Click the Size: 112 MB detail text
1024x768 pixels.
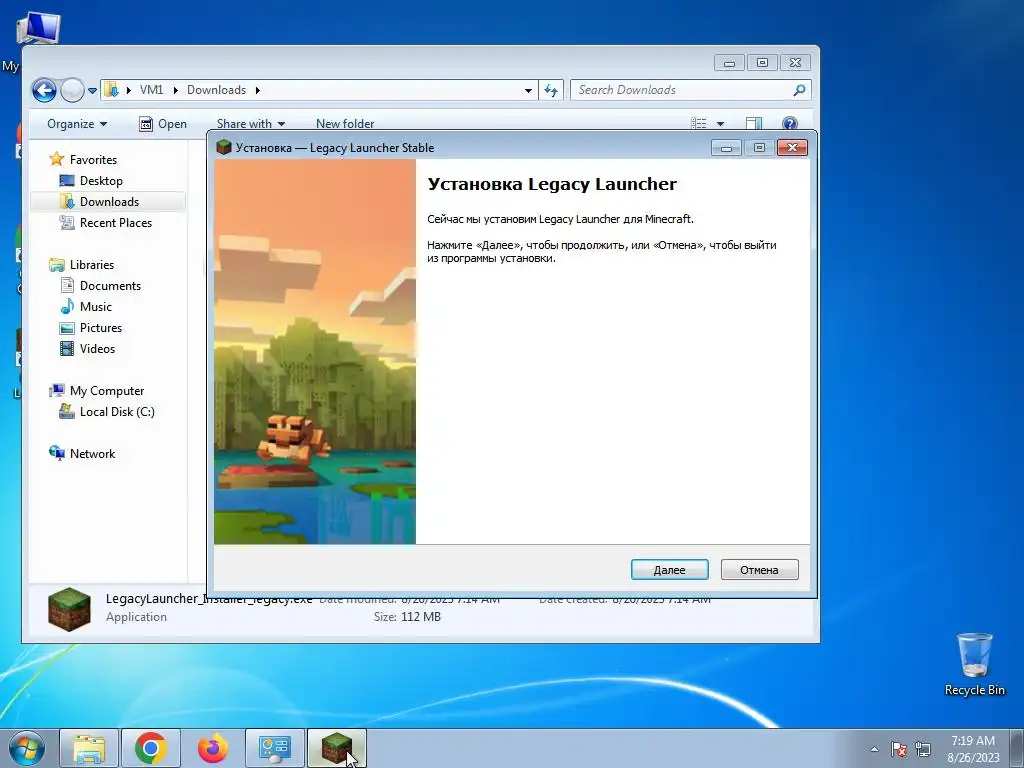[x=407, y=616]
